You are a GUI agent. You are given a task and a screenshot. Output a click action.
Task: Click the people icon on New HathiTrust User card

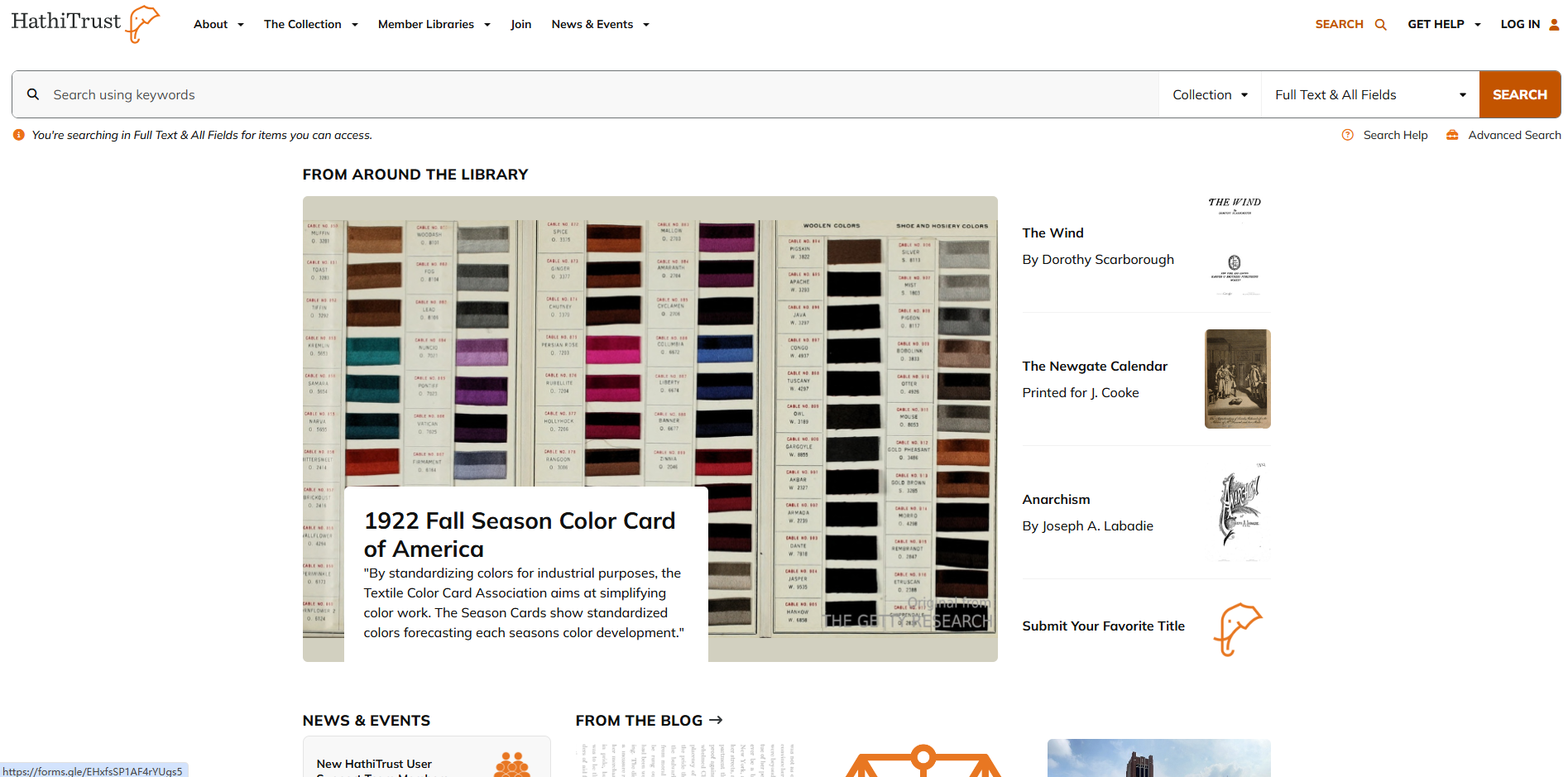click(512, 765)
